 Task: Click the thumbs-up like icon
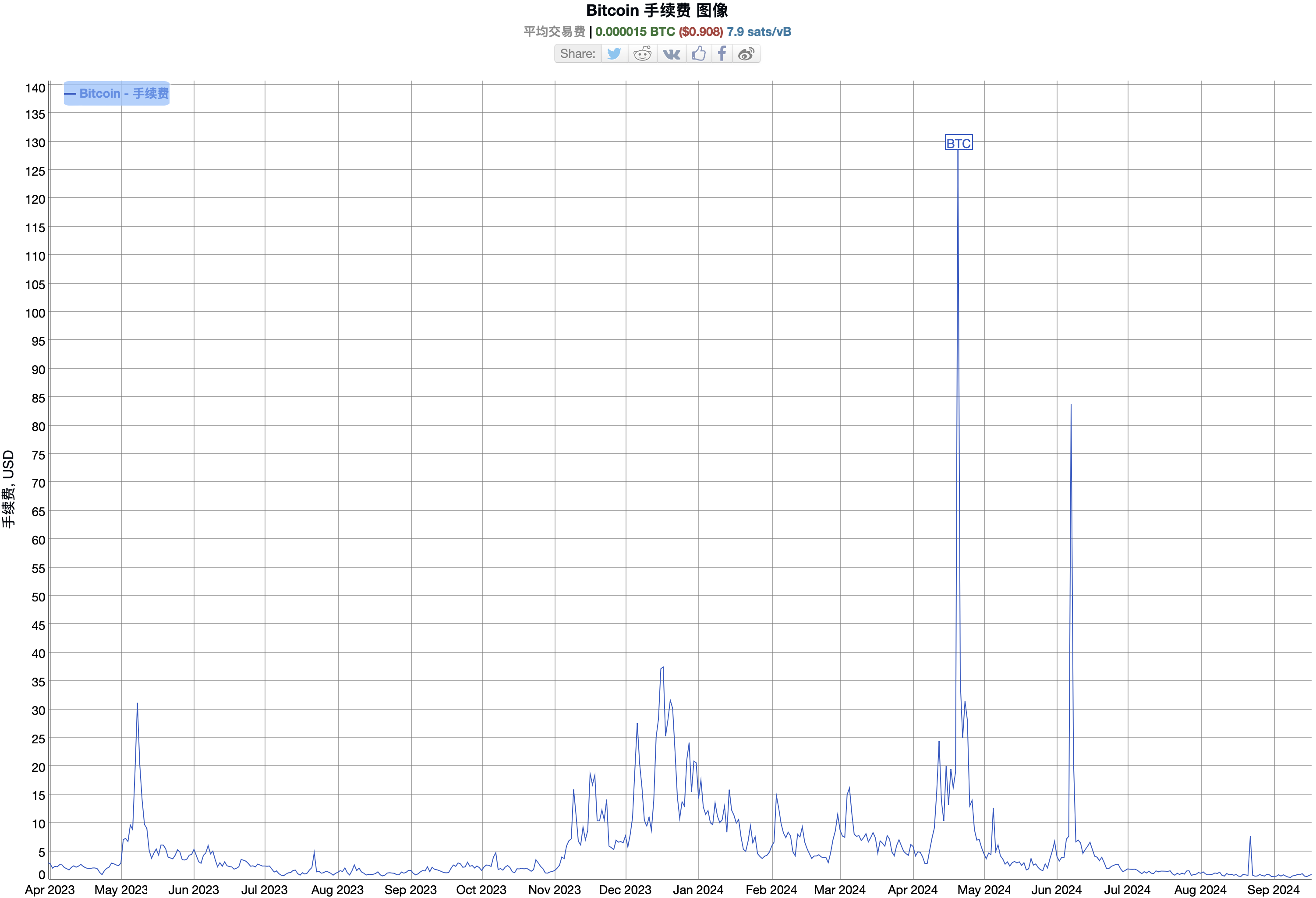pos(699,54)
